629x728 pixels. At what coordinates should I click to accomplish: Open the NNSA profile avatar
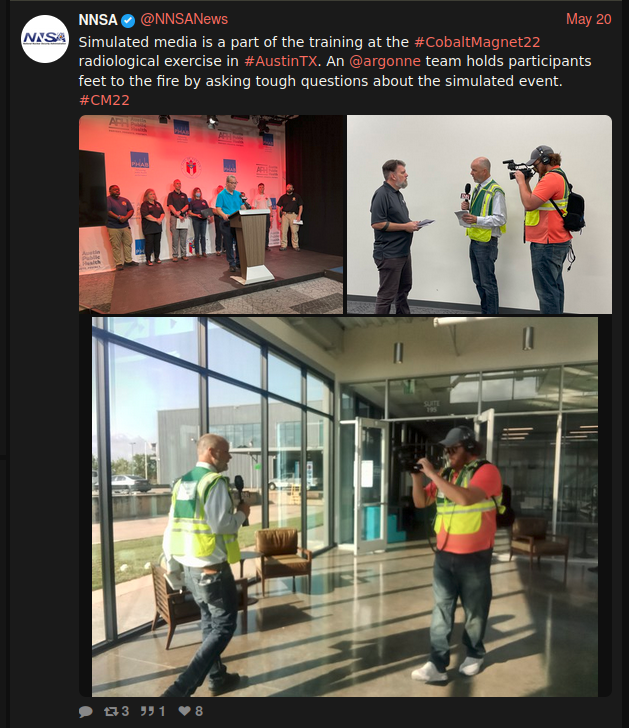(45, 39)
